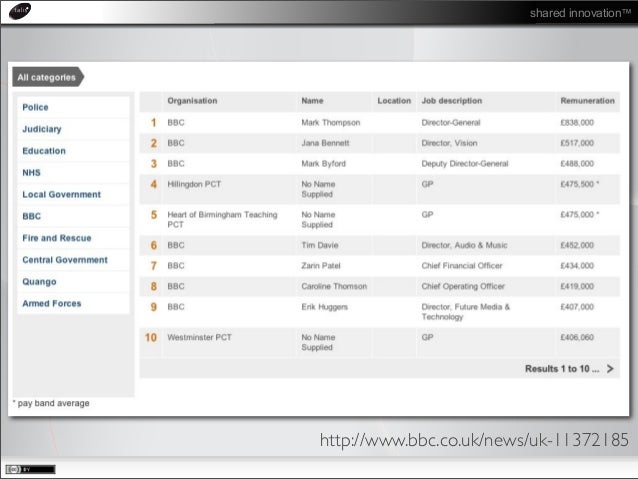
Task: Click Chief Operating Officer job description
Action: click(463, 286)
